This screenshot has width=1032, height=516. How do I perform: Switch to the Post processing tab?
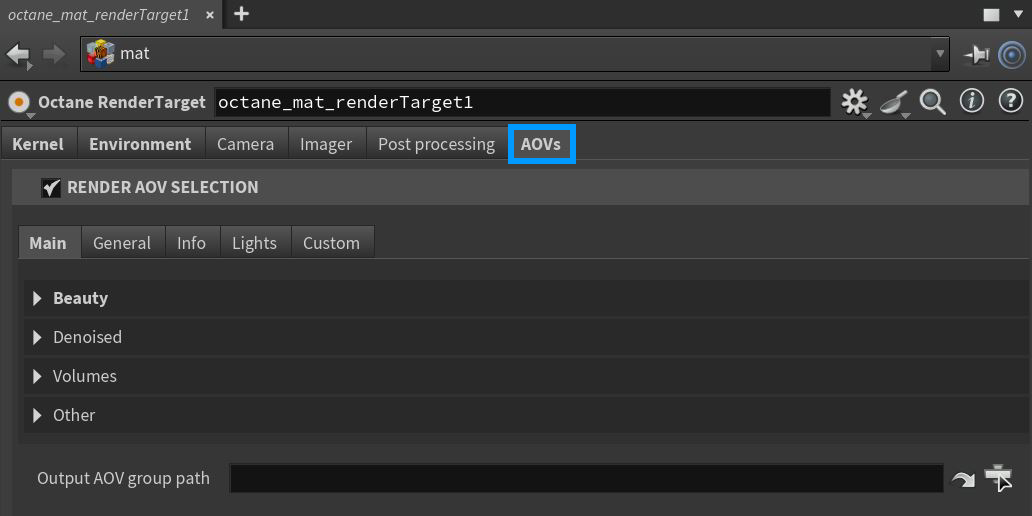pos(436,144)
